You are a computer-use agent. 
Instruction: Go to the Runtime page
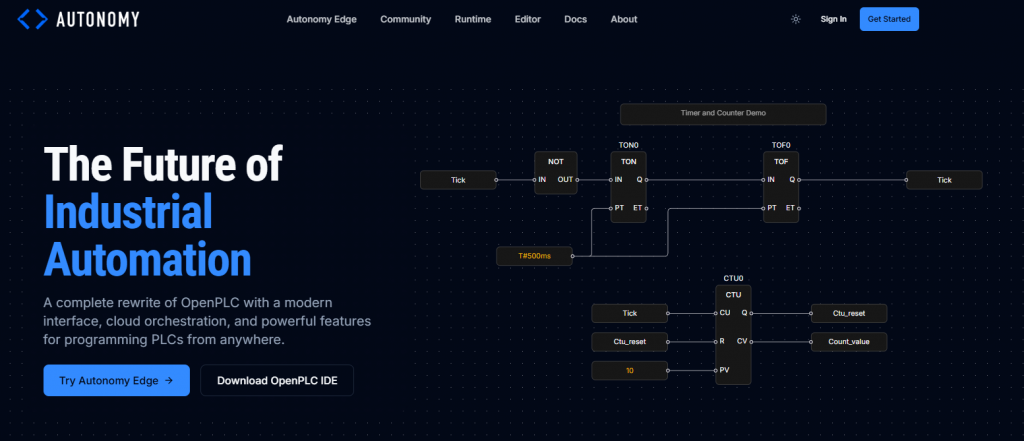[472, 19]
